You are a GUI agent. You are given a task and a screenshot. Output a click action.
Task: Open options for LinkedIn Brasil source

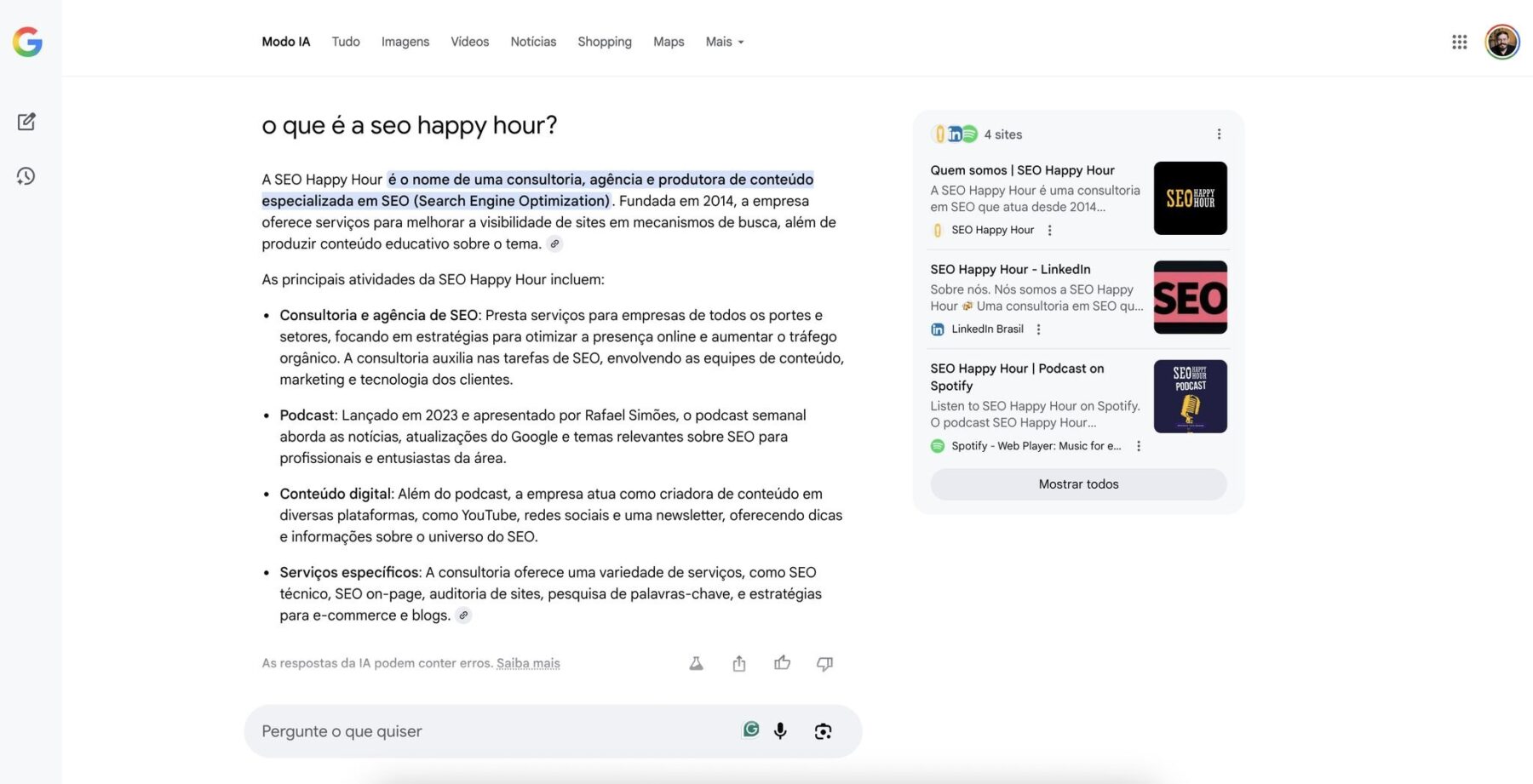coord(1038,329)
